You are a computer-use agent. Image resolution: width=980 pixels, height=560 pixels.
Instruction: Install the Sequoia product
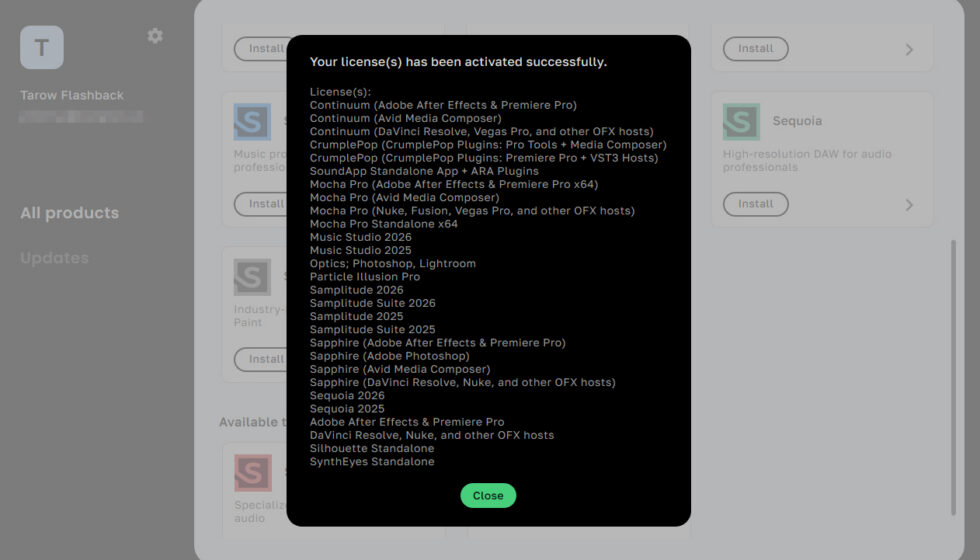(x=755, y=204)
